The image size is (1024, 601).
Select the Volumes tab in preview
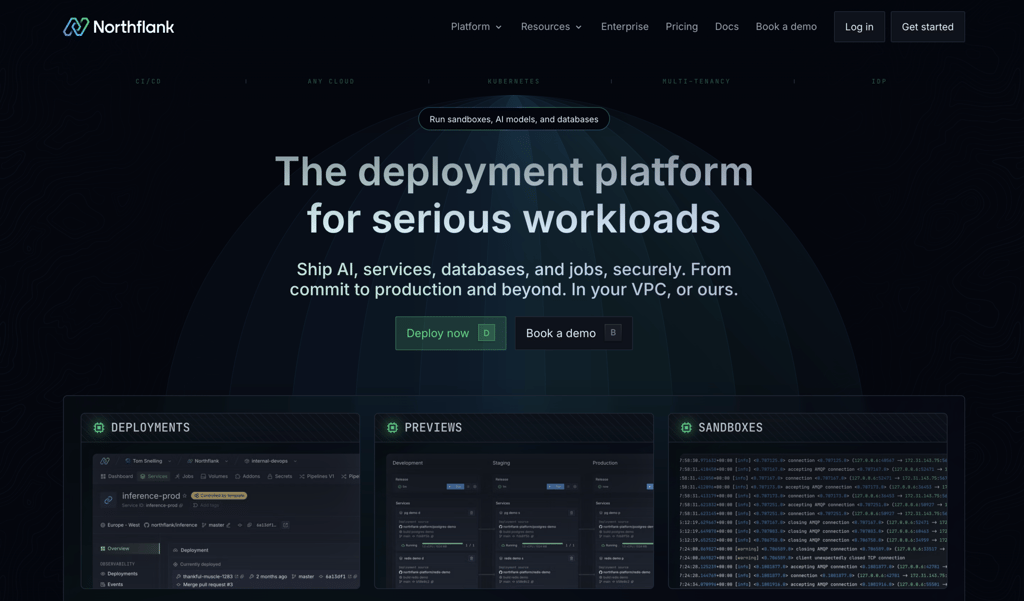click(214, 476)
